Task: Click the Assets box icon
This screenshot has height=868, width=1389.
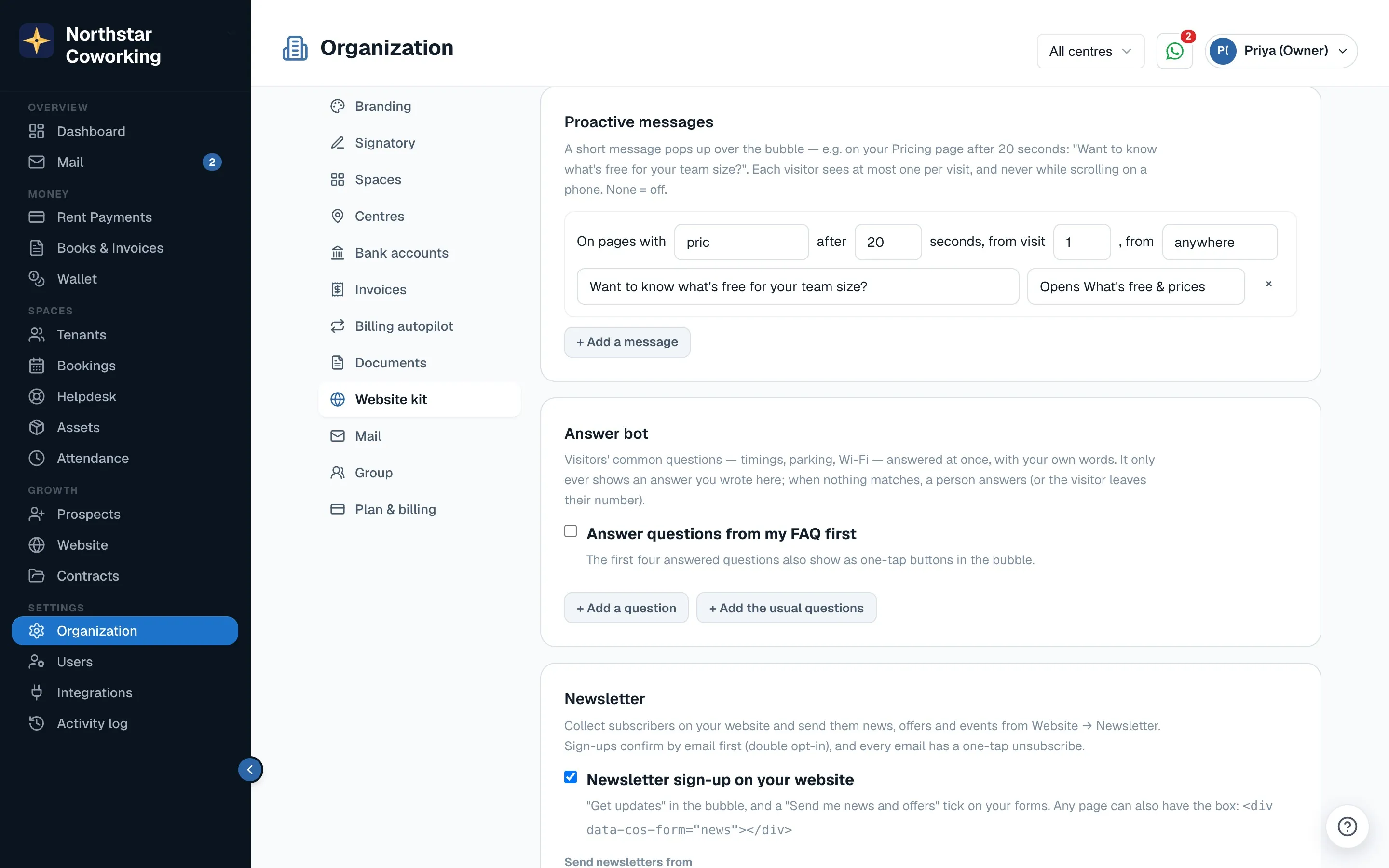Action: click(37, 428)
